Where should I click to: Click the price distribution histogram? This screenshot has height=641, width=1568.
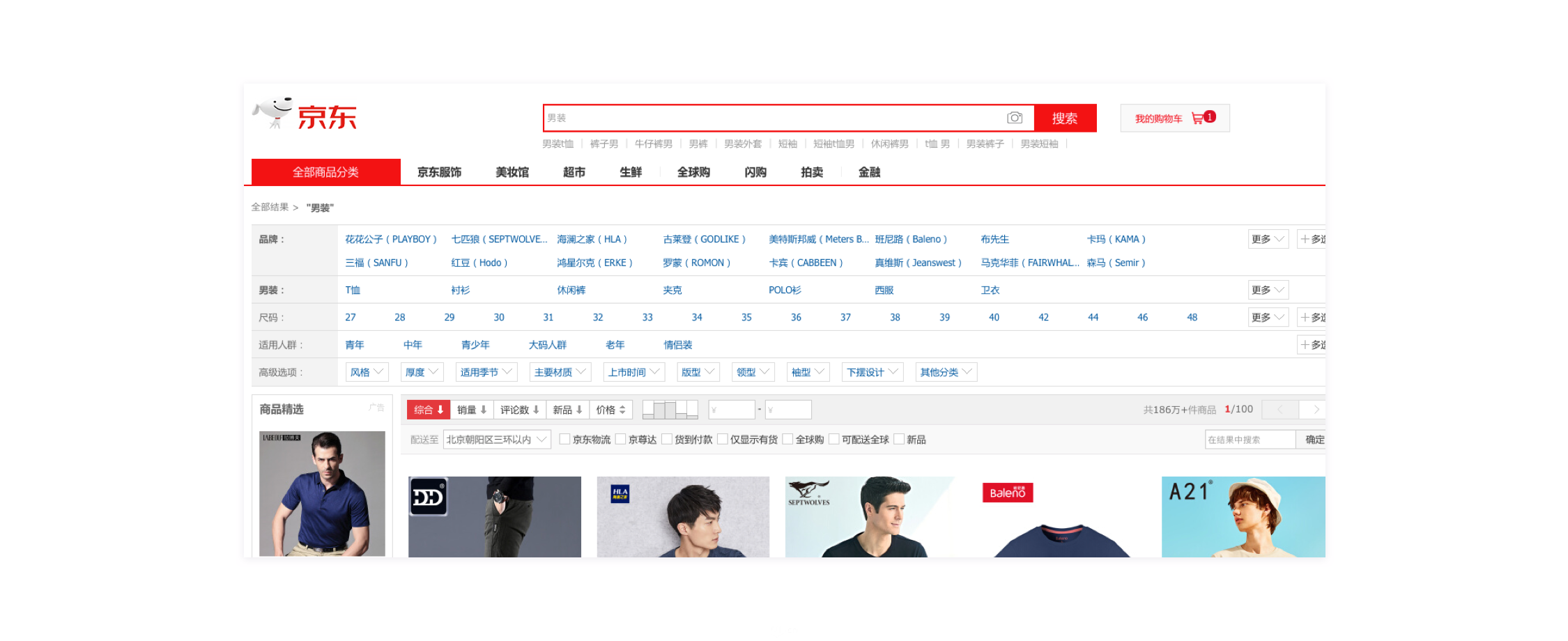click(x=670, y=410)
